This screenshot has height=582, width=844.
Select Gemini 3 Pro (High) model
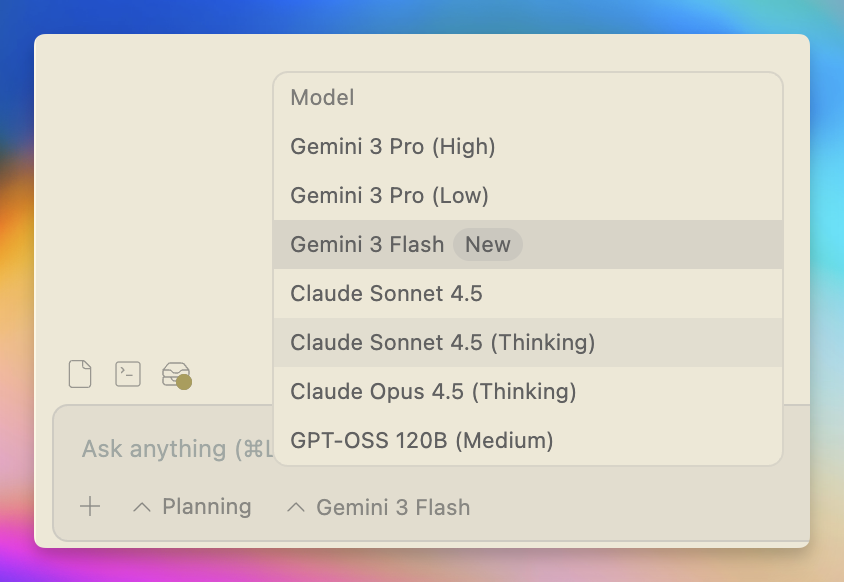393,147
